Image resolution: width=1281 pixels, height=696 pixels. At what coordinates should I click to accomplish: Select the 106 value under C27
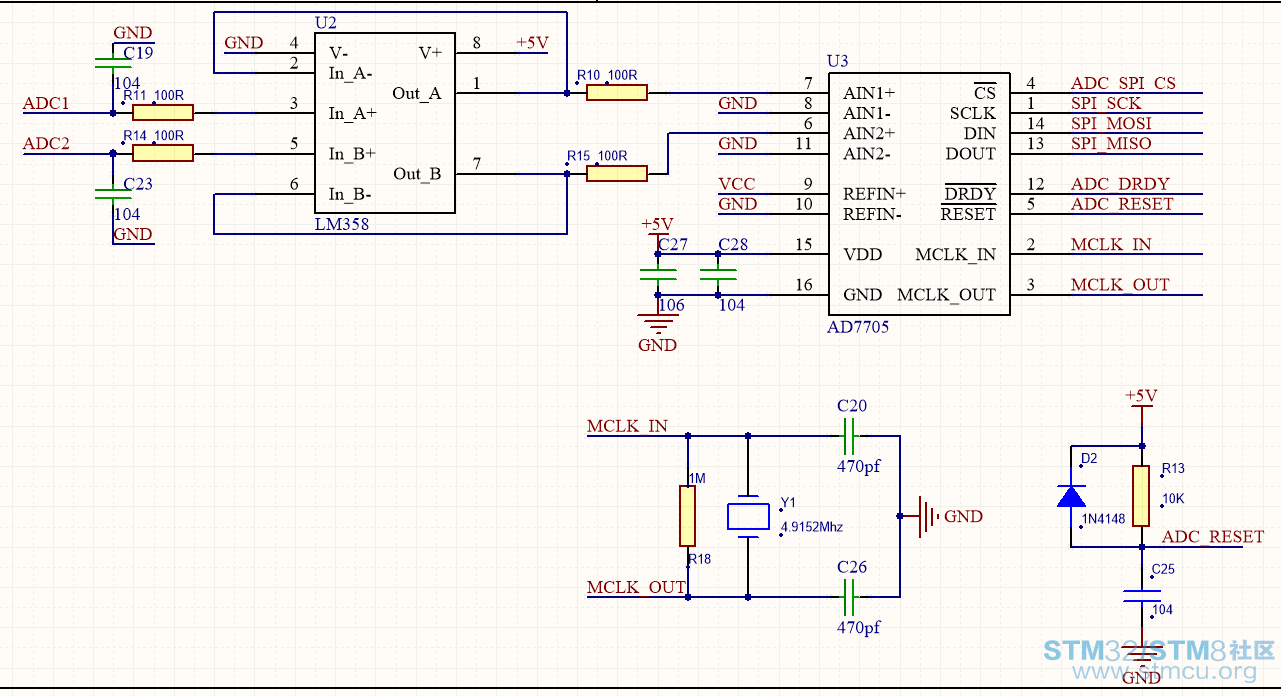click(672, 305)
